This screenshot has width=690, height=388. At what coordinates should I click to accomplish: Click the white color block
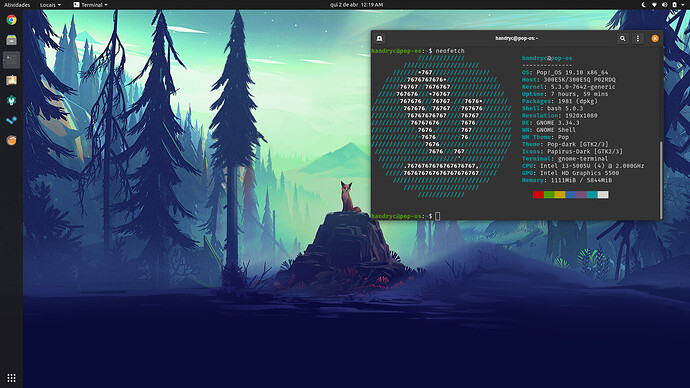(603, 194)
